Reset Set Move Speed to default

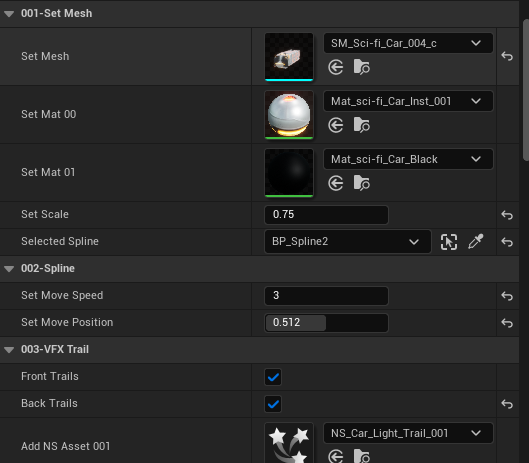tap(507, 296)
